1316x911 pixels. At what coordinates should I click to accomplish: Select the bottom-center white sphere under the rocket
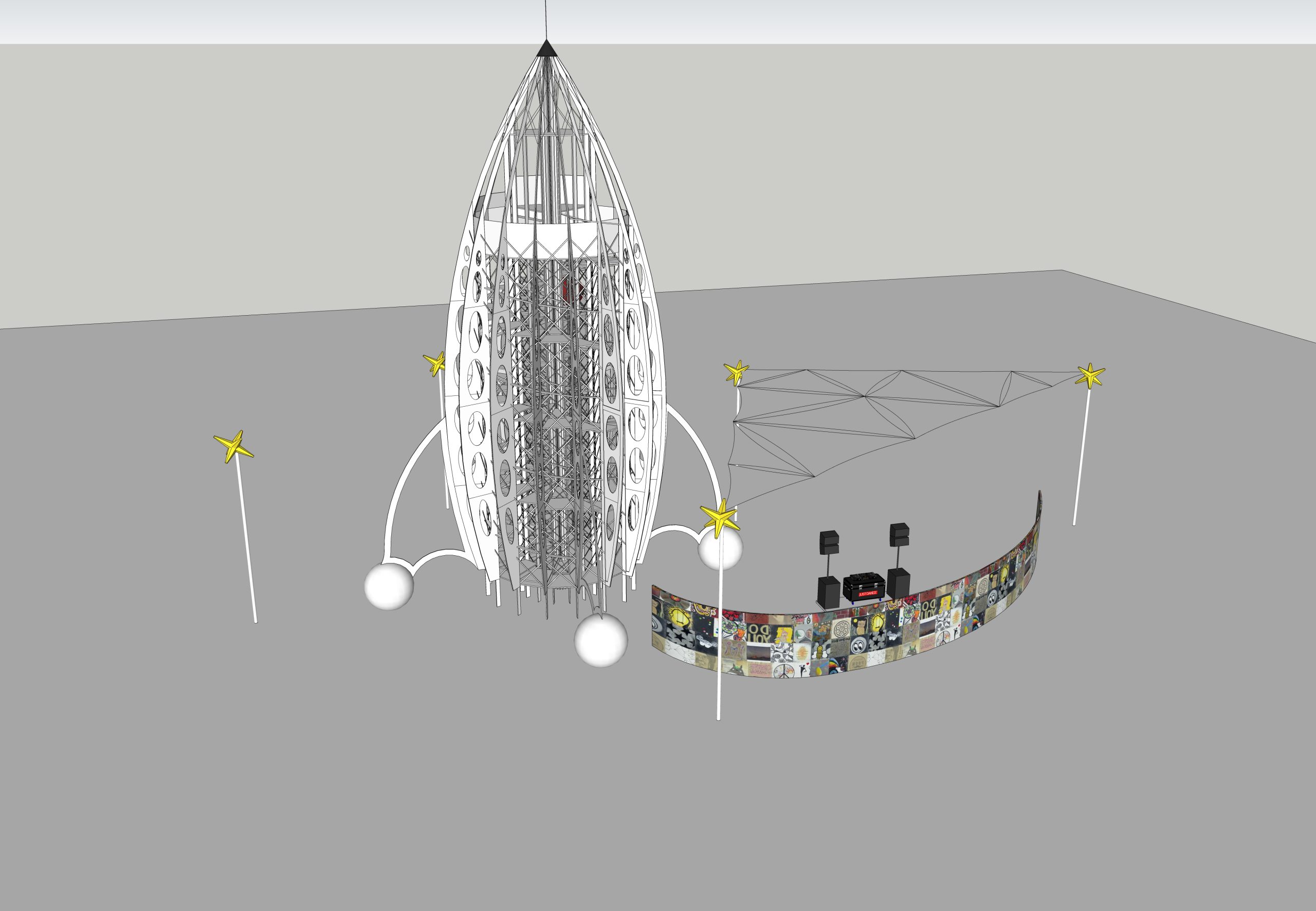click(x=600, y=640)
